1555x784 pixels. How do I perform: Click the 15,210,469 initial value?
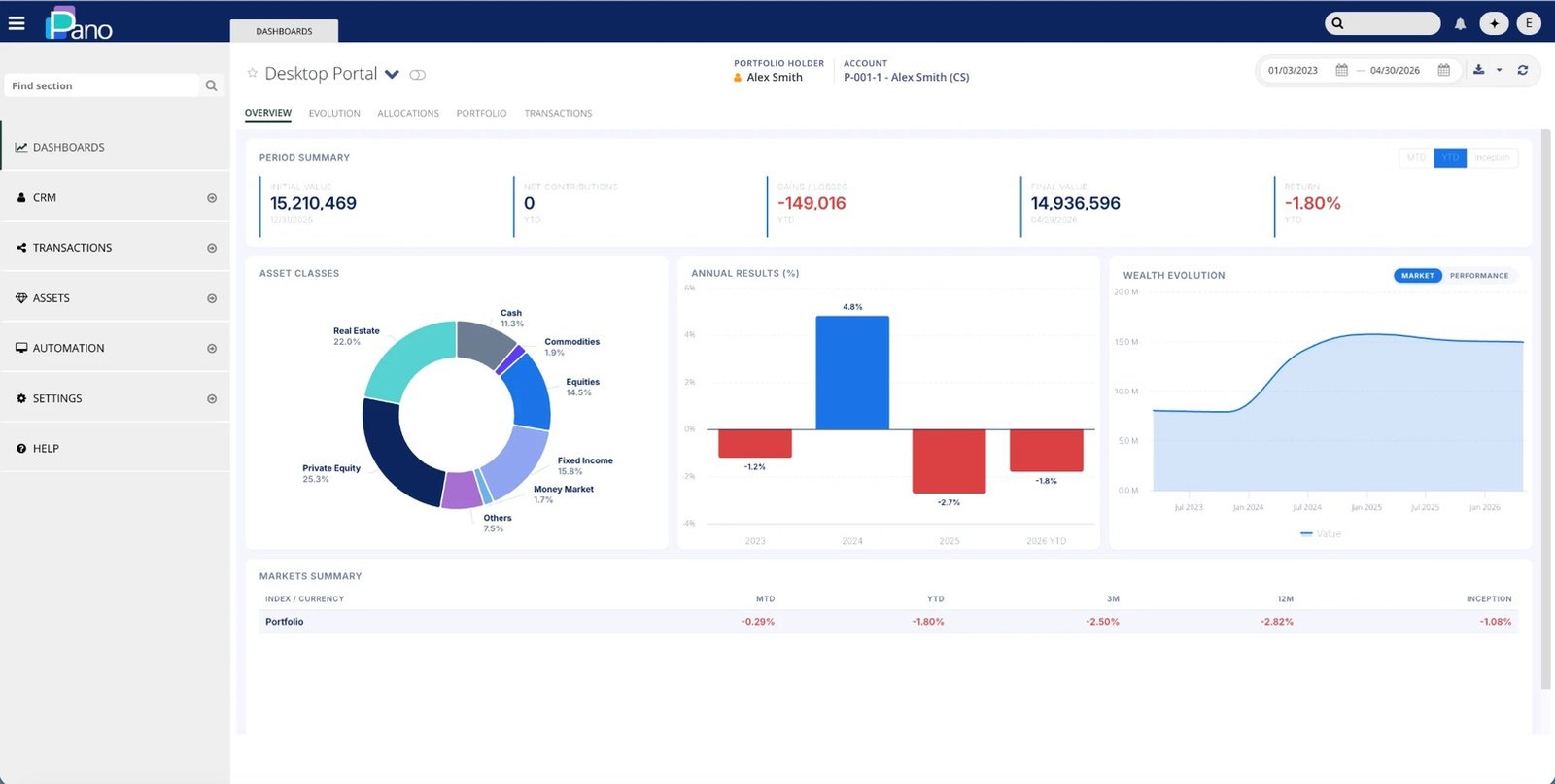313,203
